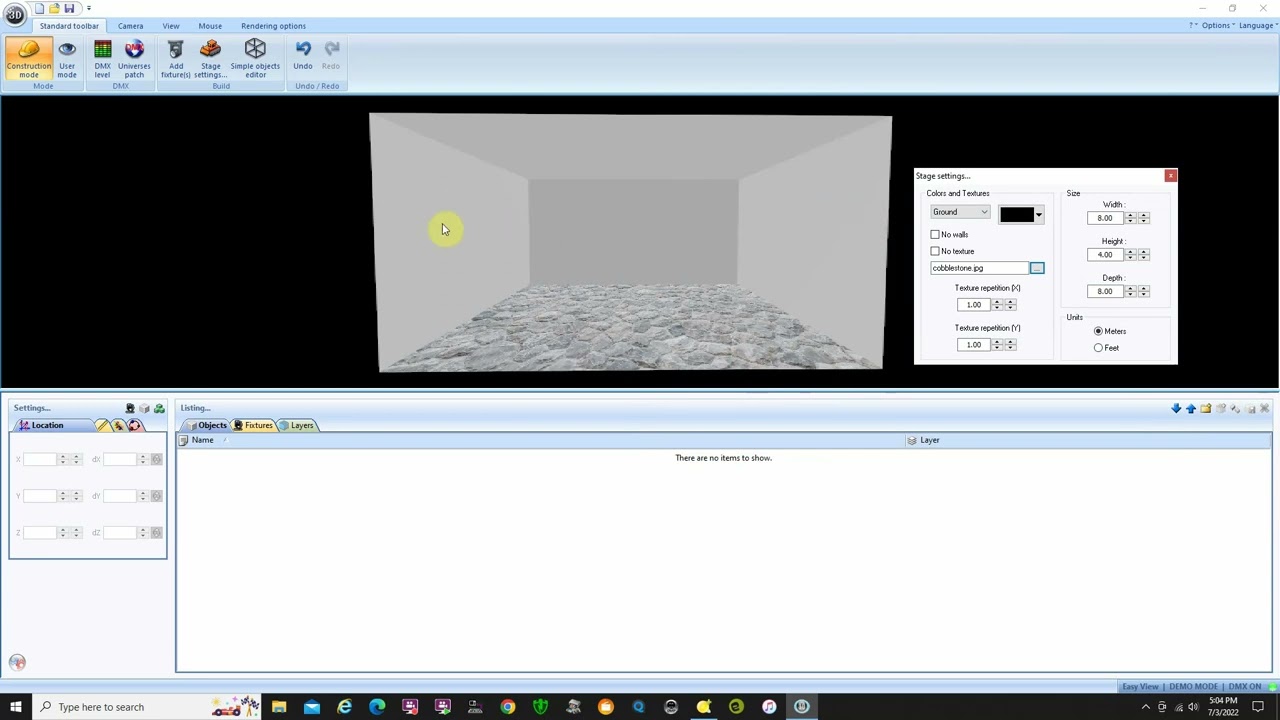Sort by the Name column header
This screenshot has width=1280, height=720.
tap(541, 440)
